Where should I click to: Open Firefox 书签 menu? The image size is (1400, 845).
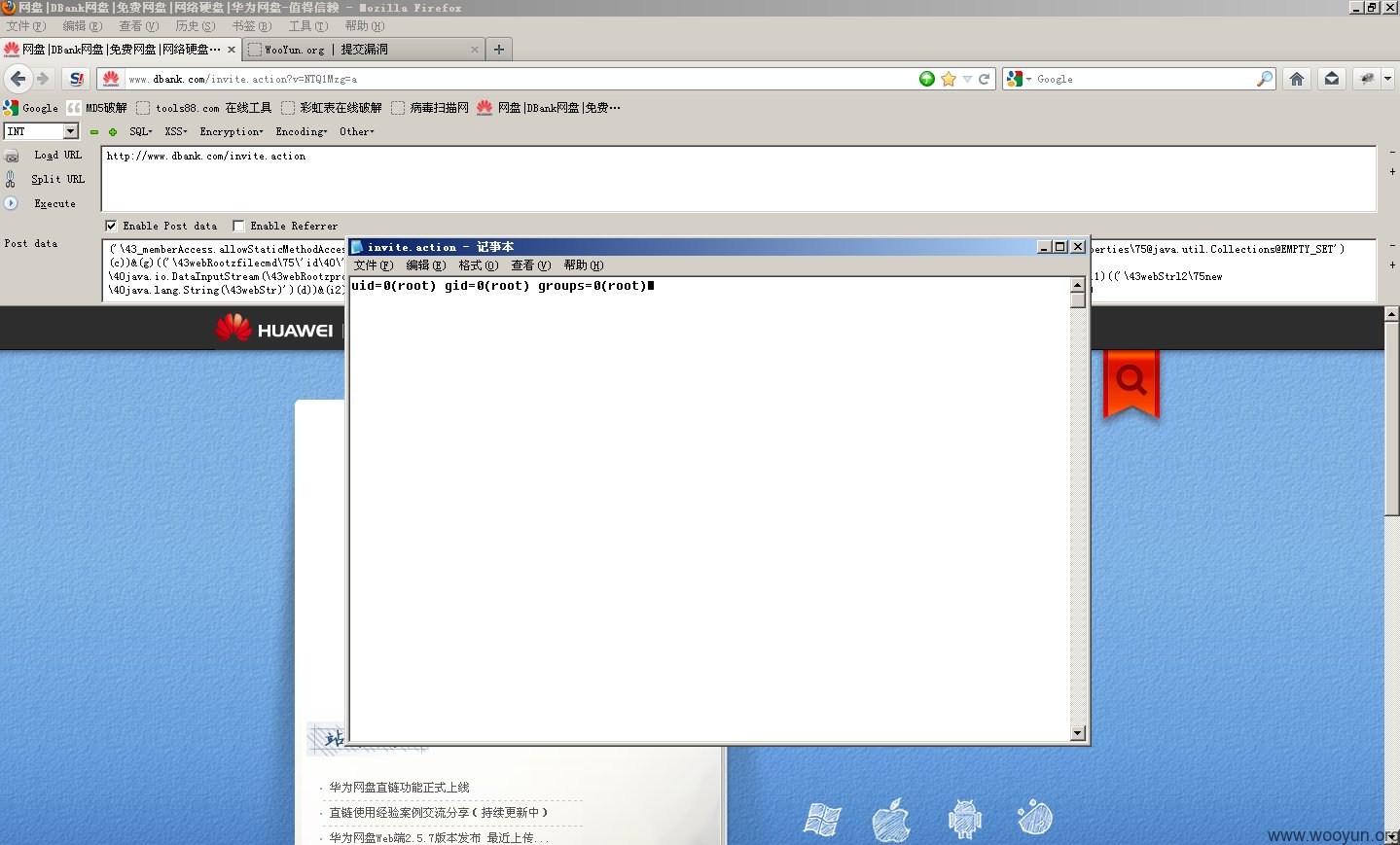[251, 26]
